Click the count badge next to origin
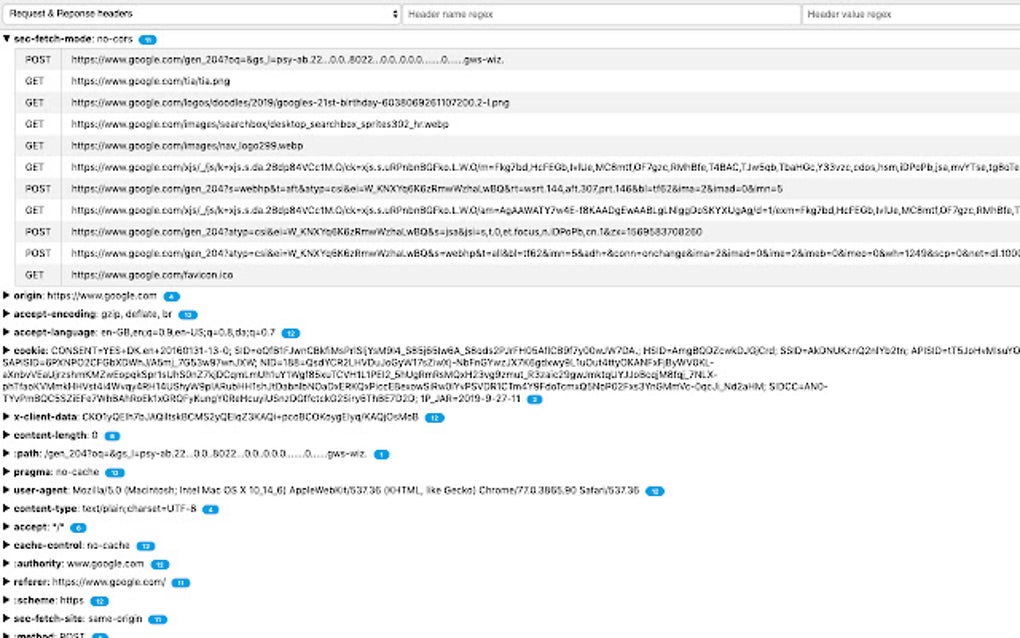This screenshot has height=638, width=1020. [172, 295]
